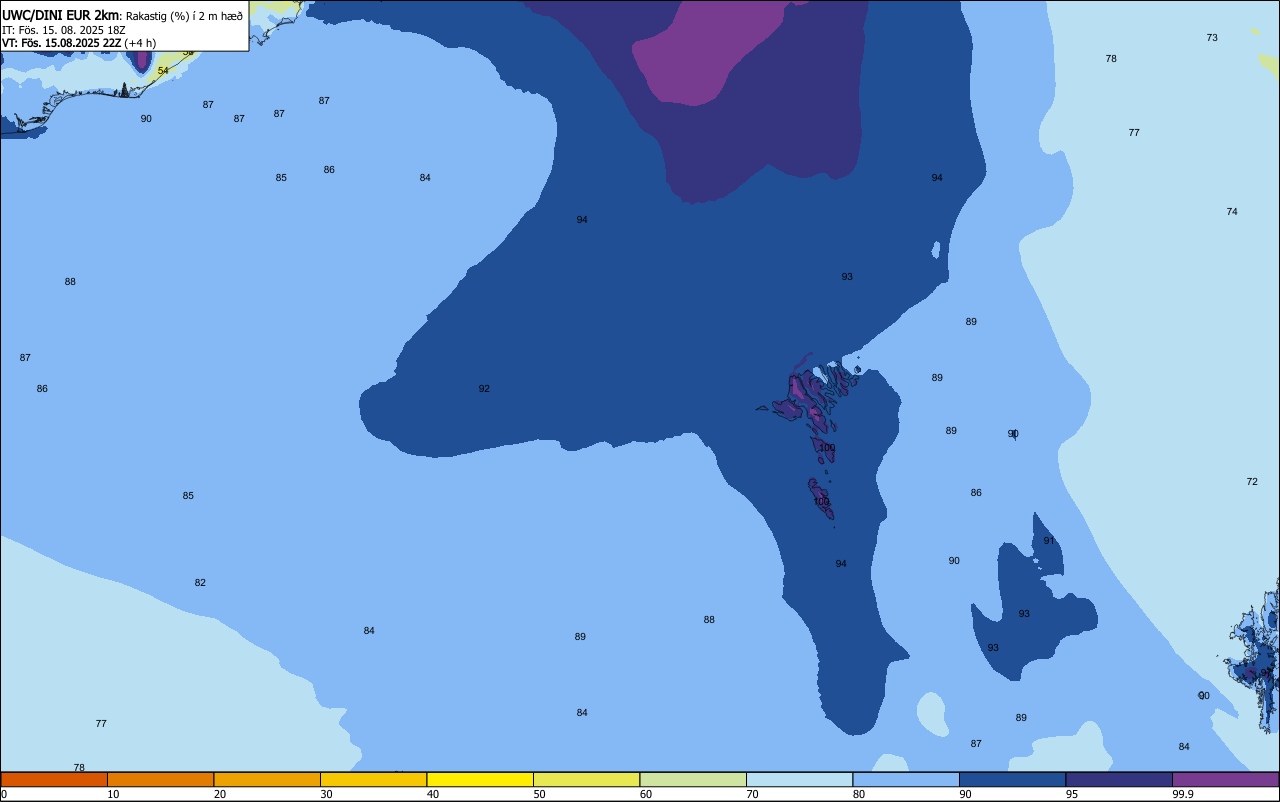Pick the 40–50 bright yellow legend swatch

pos(480,779)
